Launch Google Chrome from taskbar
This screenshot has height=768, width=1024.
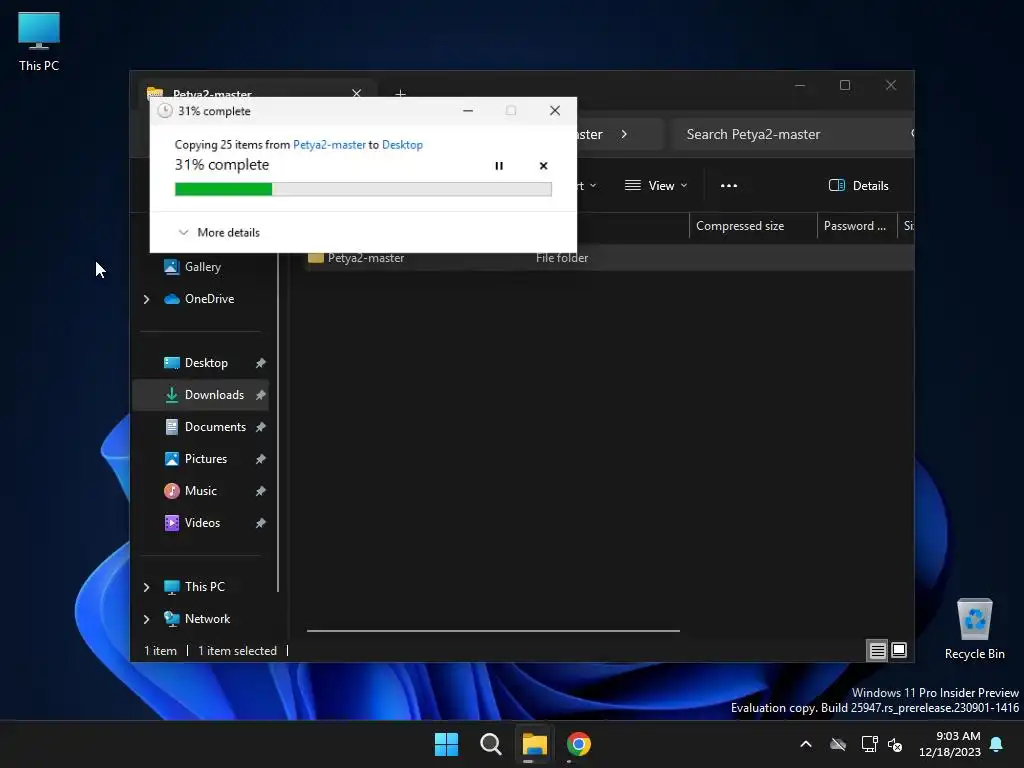click(579, 744)
